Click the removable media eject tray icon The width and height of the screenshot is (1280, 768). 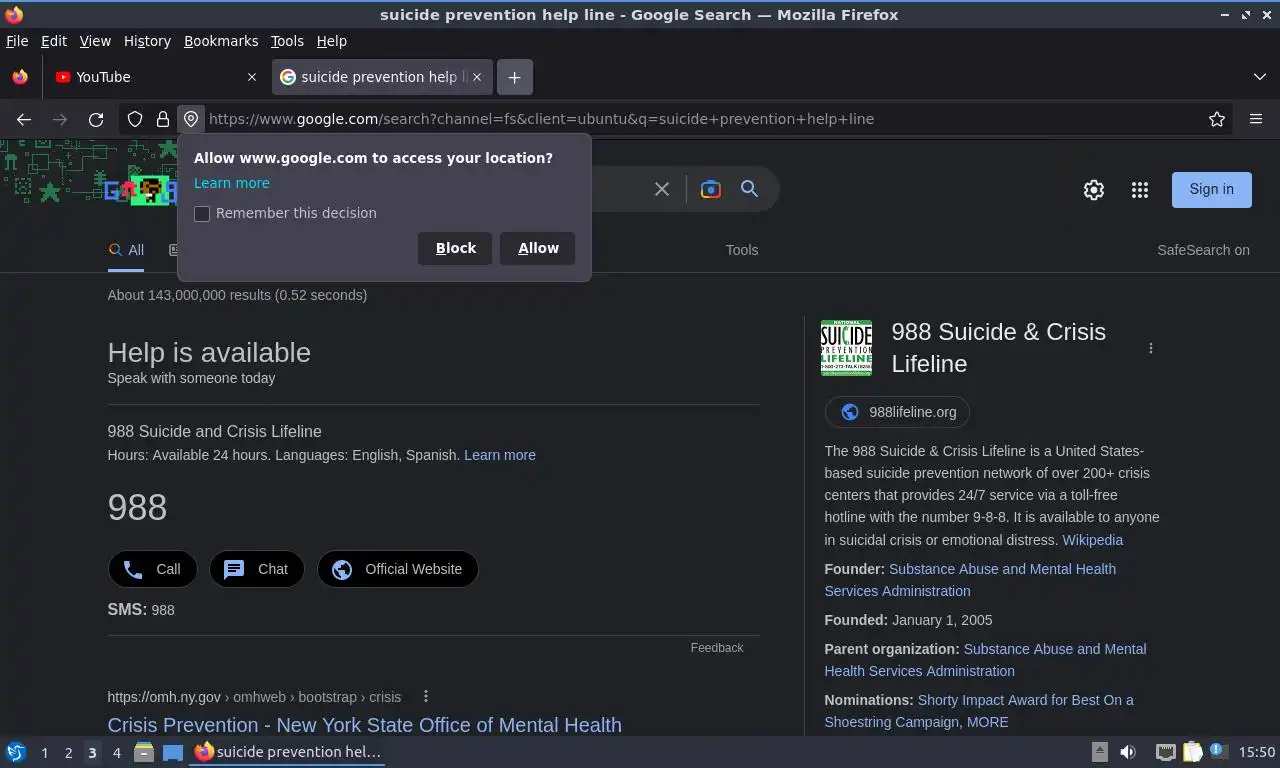1099,752
